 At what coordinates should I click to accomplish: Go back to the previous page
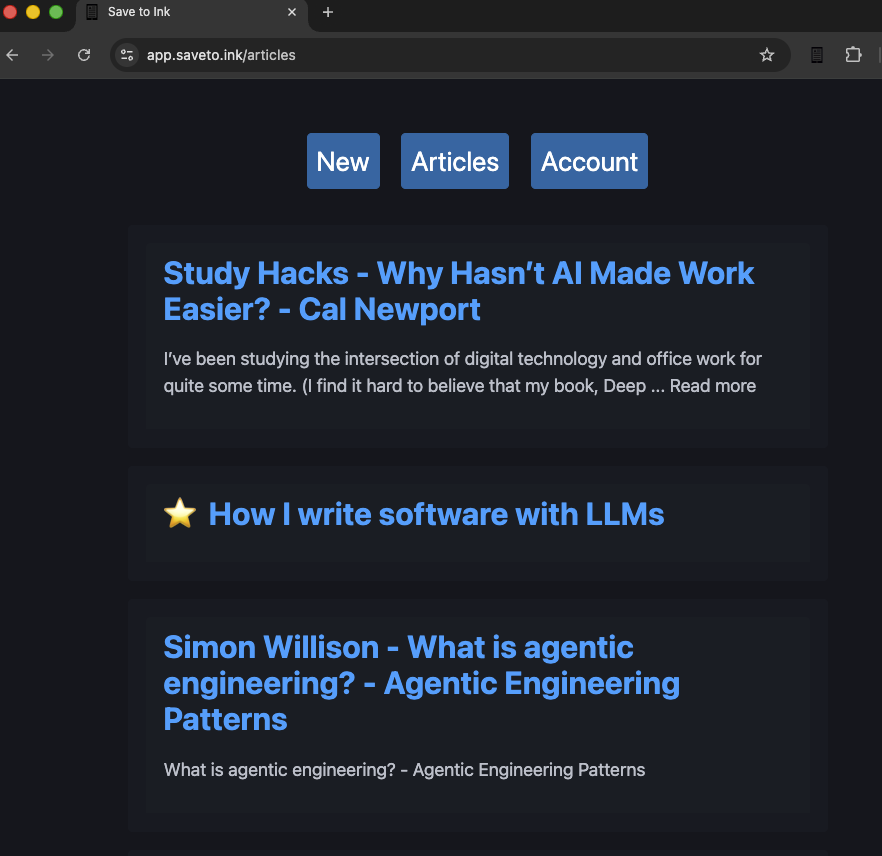pos(12,55)
